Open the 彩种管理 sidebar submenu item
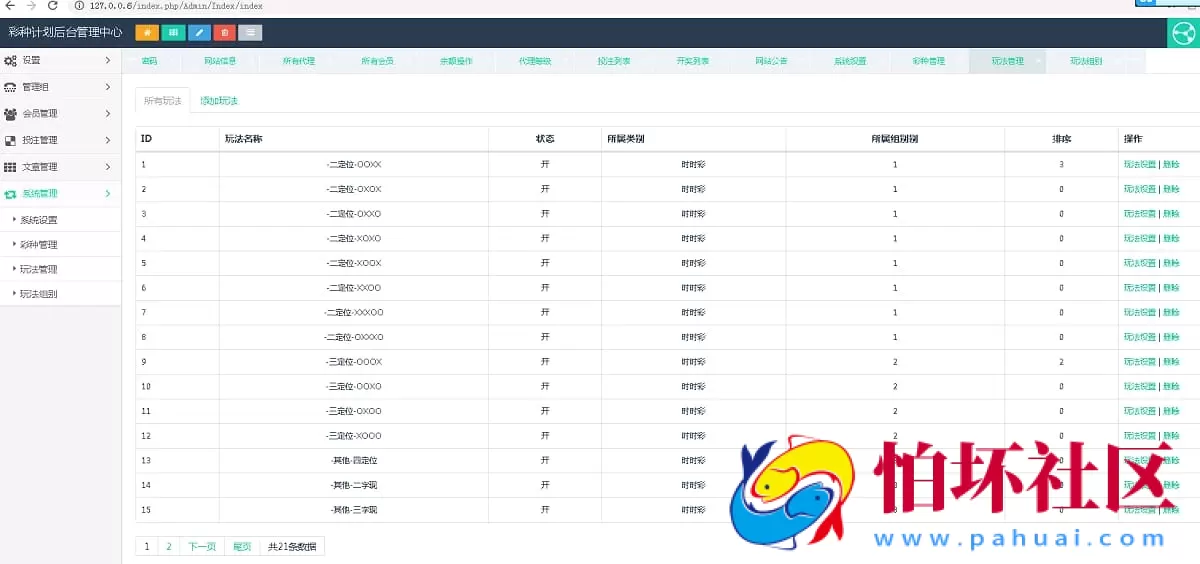Screen dimensions: 1200x564 click(39, 245)
